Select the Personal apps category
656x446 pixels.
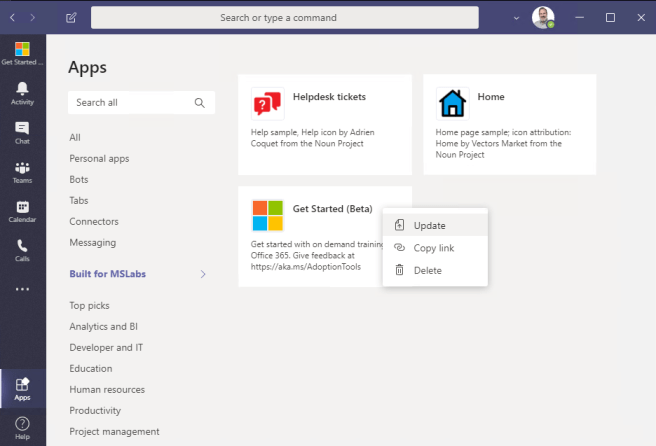pyautogui.click(x=99, y=159)
